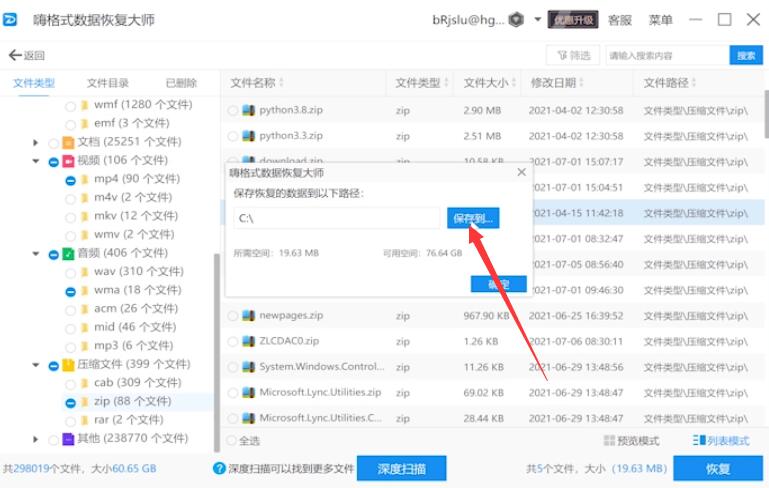The image size is (769, 488).
Task: Click the deep scan help question icon
Action: [219, 468]
